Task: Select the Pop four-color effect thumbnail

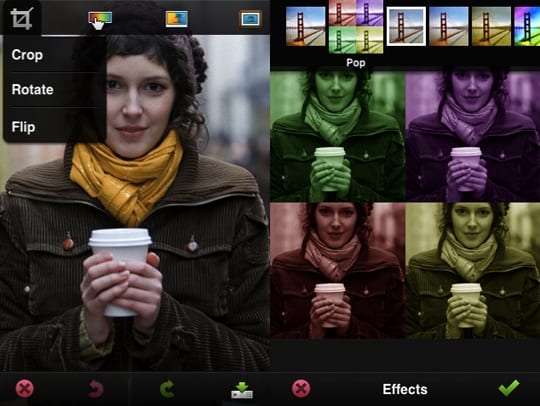Action: (x=356, y=27)
